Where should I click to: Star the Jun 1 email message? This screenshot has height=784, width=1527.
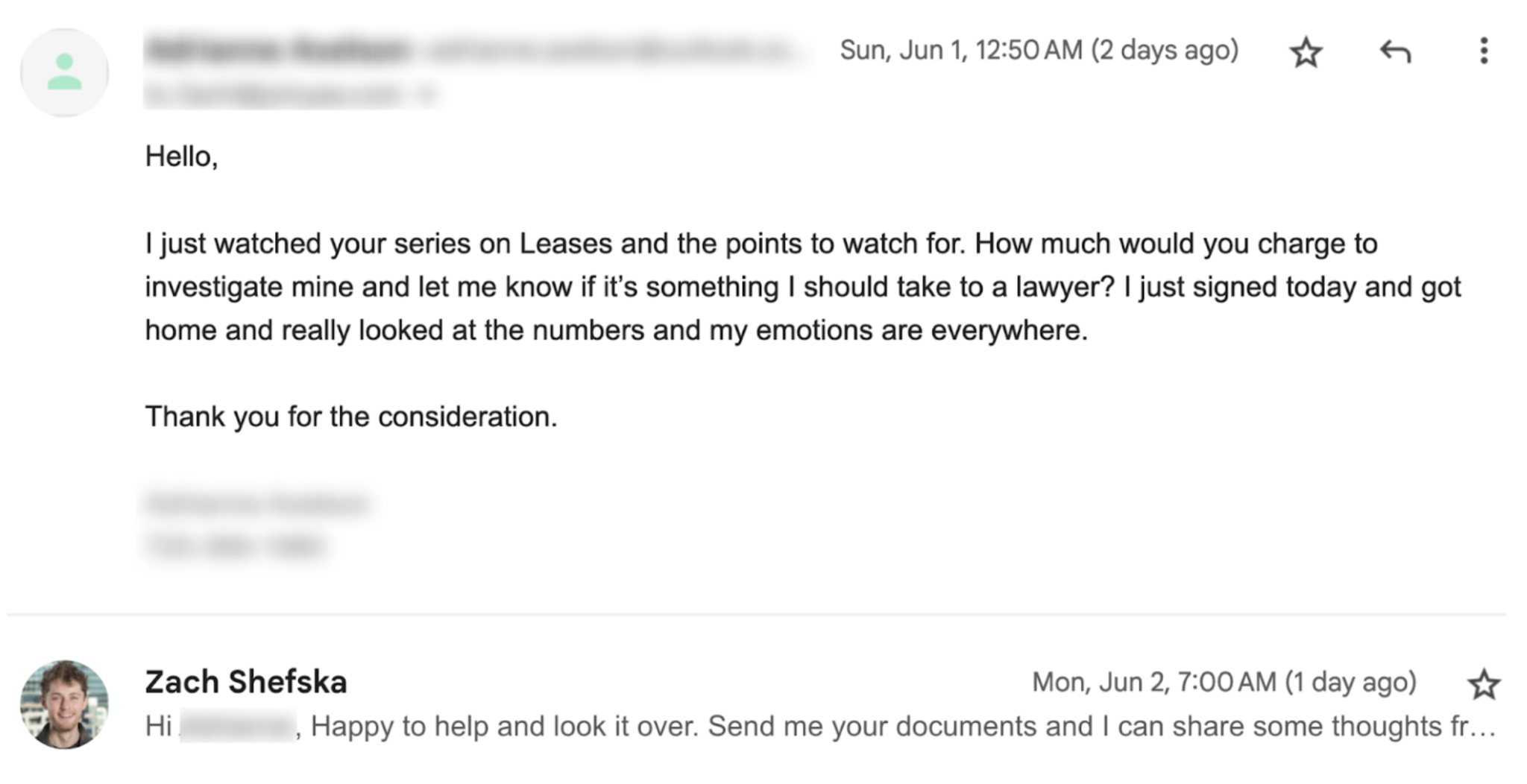coord(1306,52)
